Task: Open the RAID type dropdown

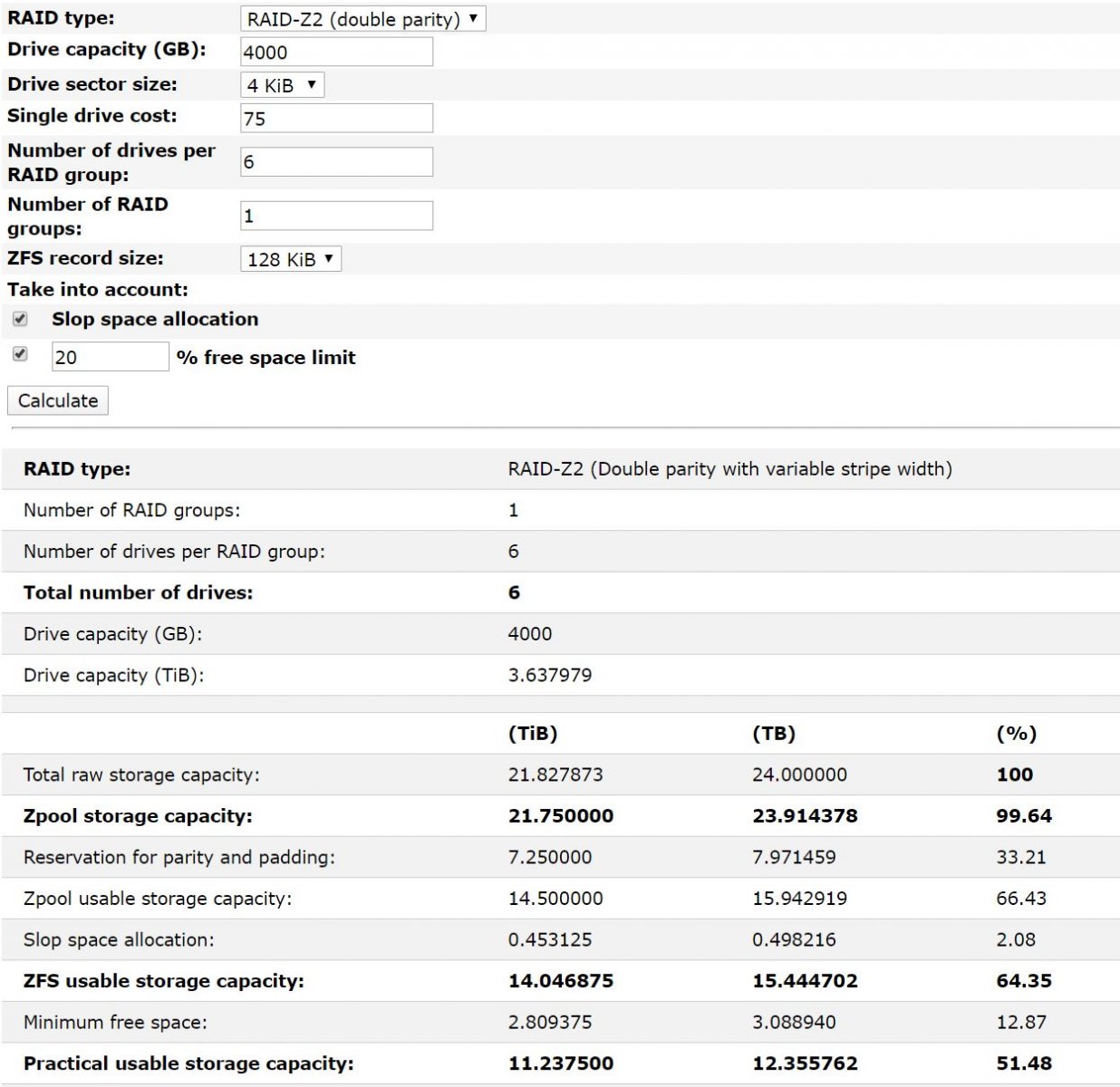Action: coord(362,19)
